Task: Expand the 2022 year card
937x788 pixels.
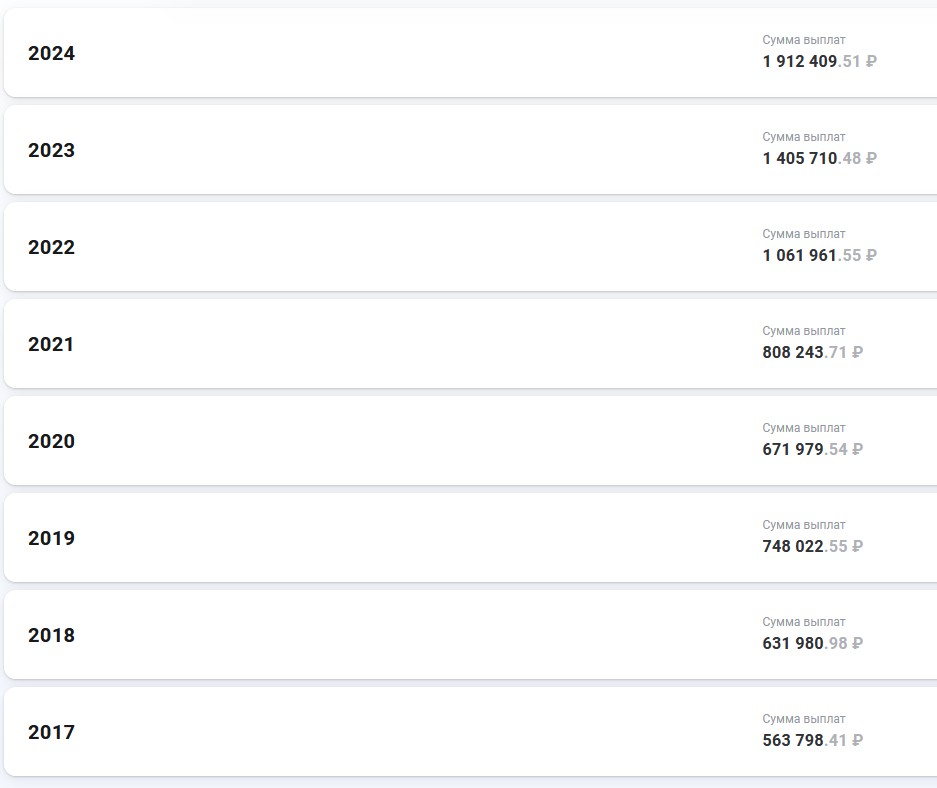Action: pyautogui.click(x=470, y=247)
